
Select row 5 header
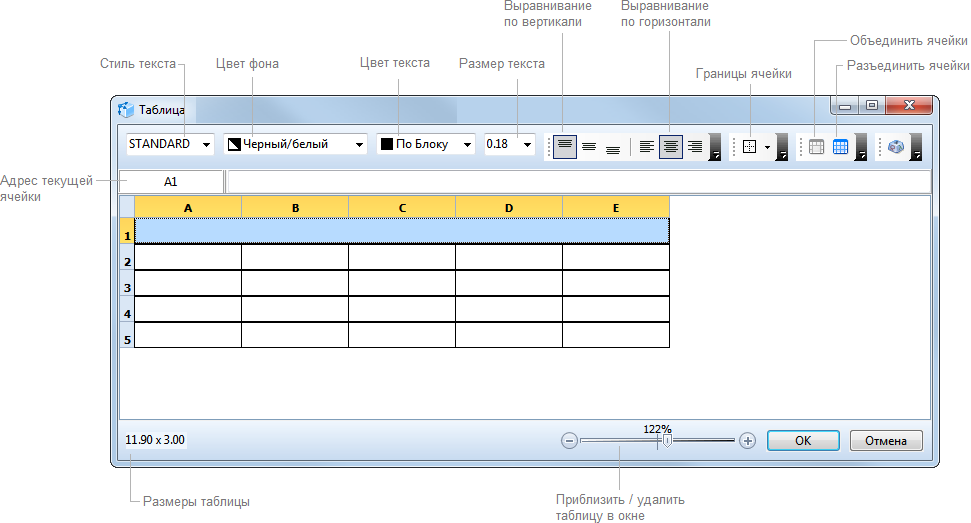click(127, 335)
